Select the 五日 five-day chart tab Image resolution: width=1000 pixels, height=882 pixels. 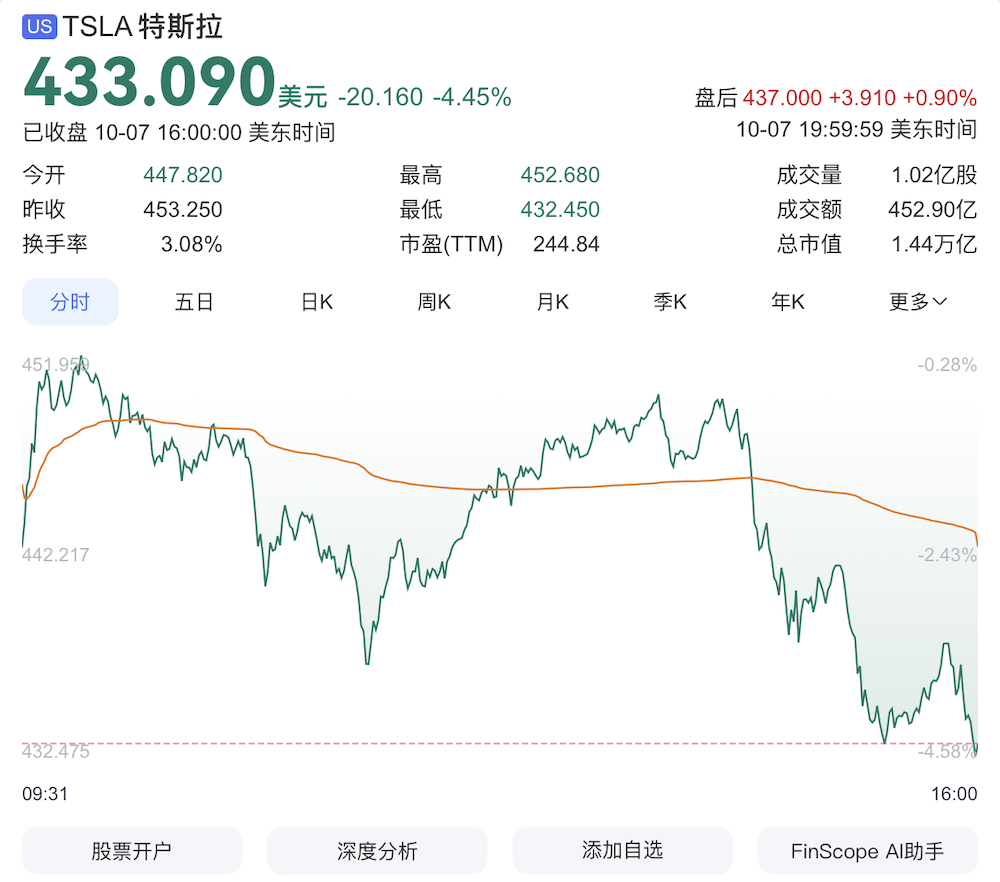(x=193, y=302)
